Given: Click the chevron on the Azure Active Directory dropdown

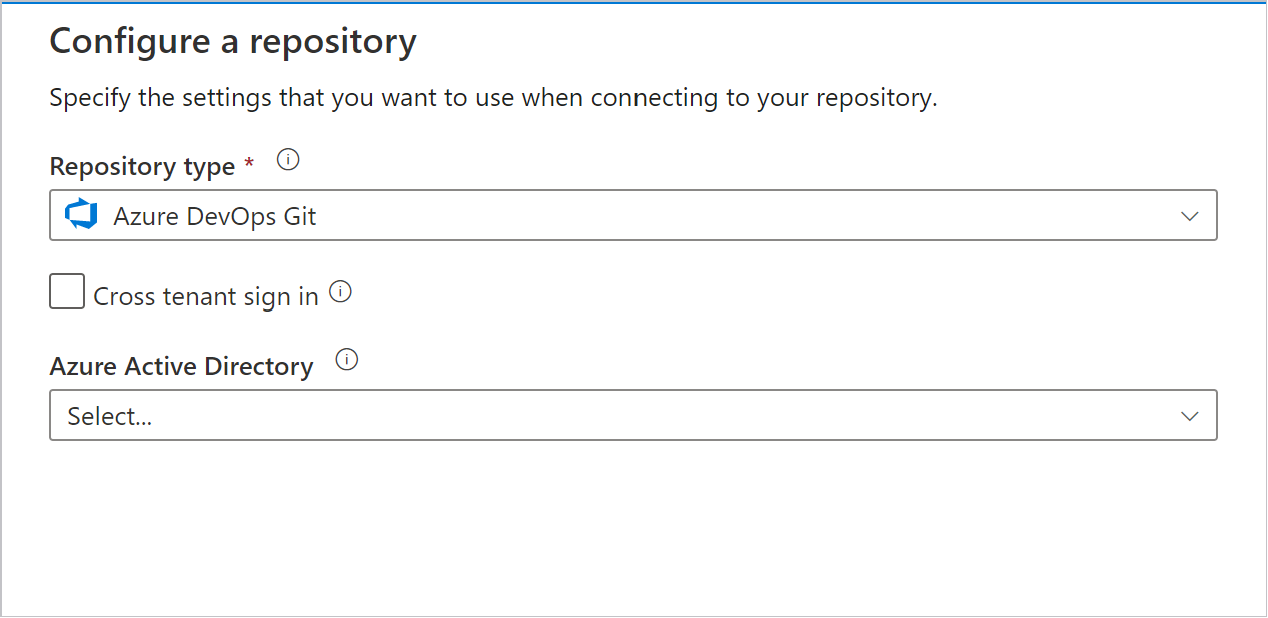Looking at the screenshot, I should click(x=1190, y=415).
